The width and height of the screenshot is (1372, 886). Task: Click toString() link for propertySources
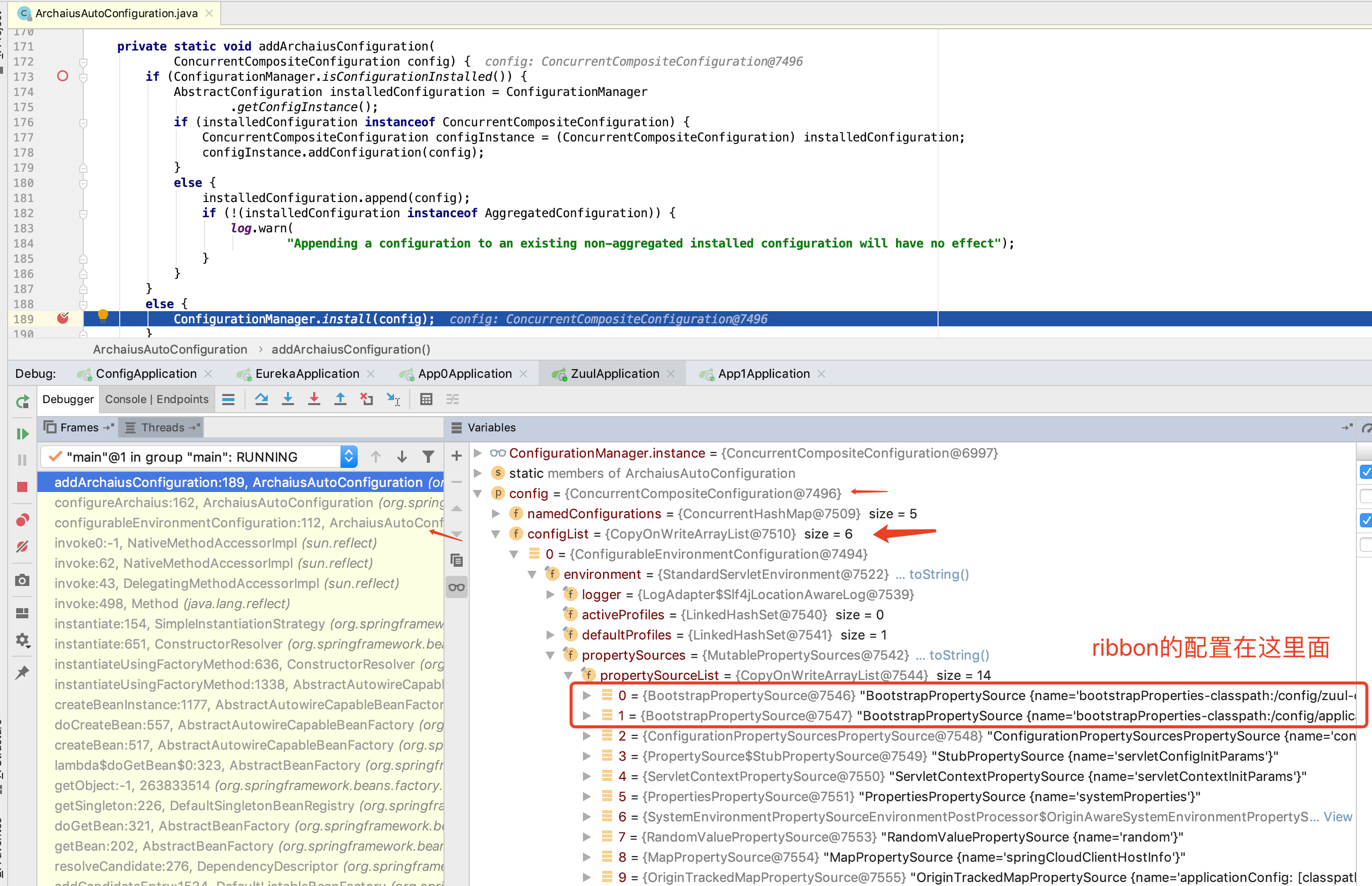tap(959, 655)
